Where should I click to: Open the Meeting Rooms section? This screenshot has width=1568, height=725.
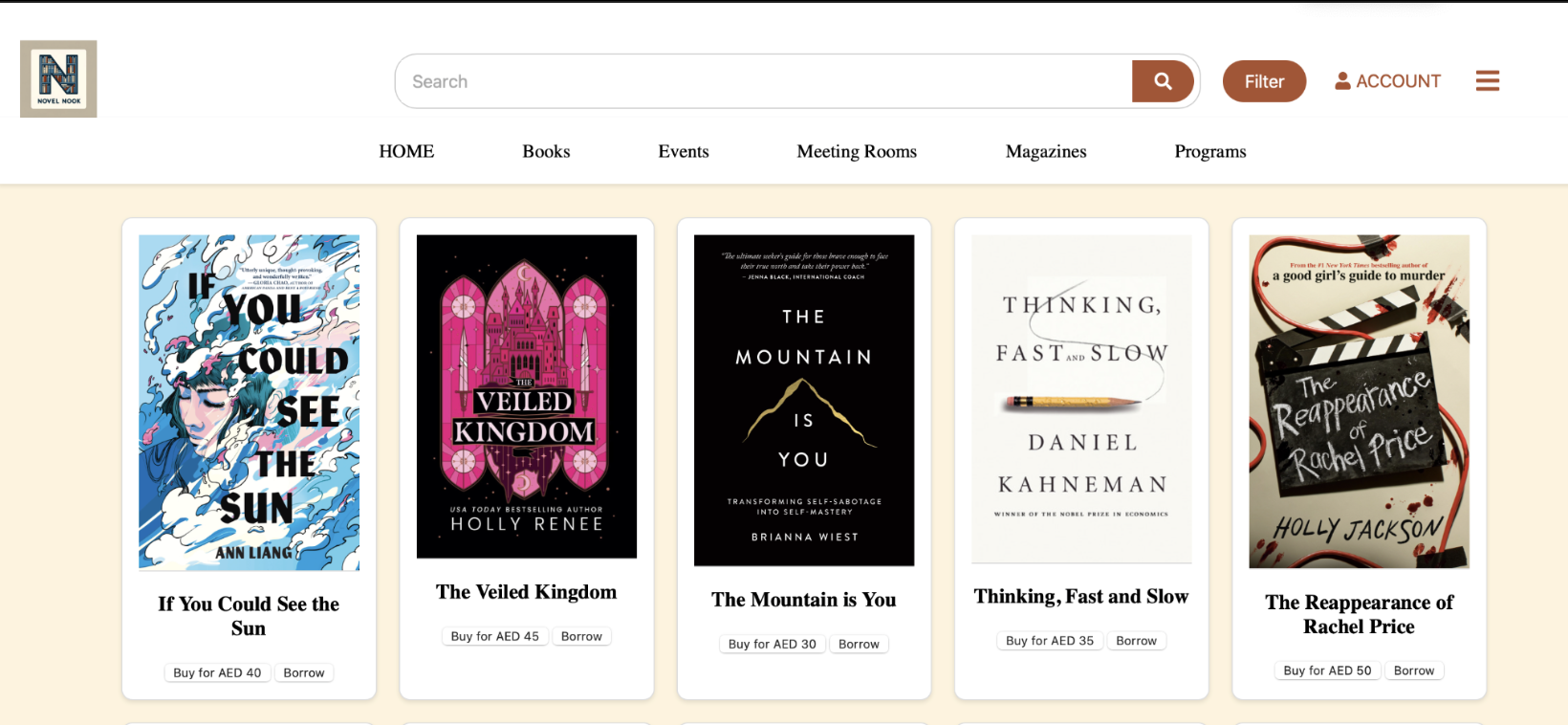857,151
